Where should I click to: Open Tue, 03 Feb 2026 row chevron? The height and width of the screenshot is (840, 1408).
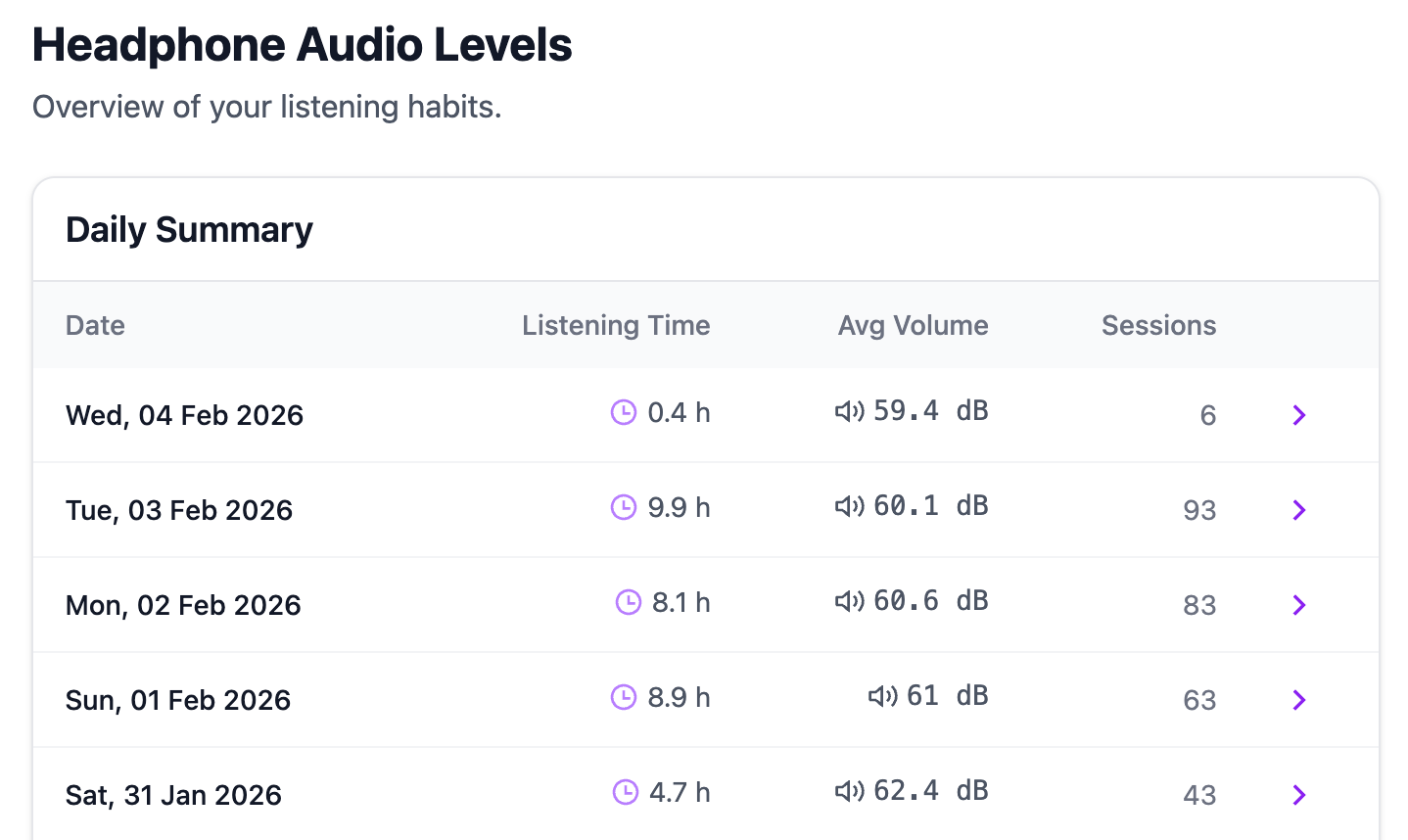pos(1299,510)
